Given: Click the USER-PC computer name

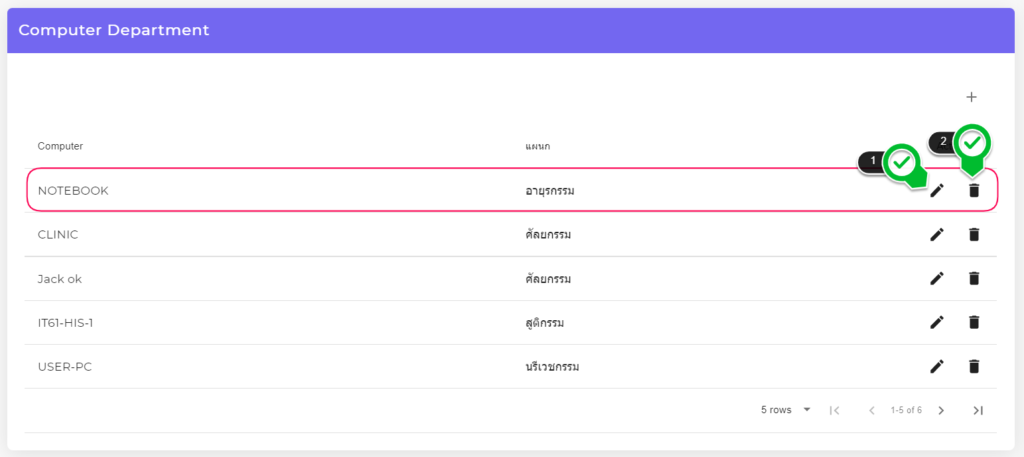Looking at the screenshot, I should tap(65, 366).
